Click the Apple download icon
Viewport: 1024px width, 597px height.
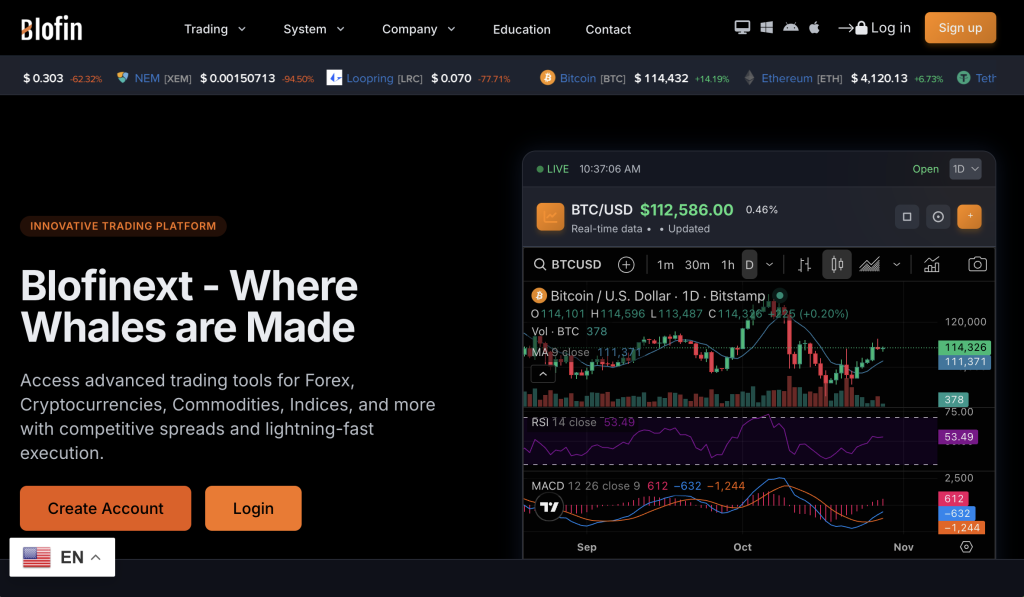(814, 28)
